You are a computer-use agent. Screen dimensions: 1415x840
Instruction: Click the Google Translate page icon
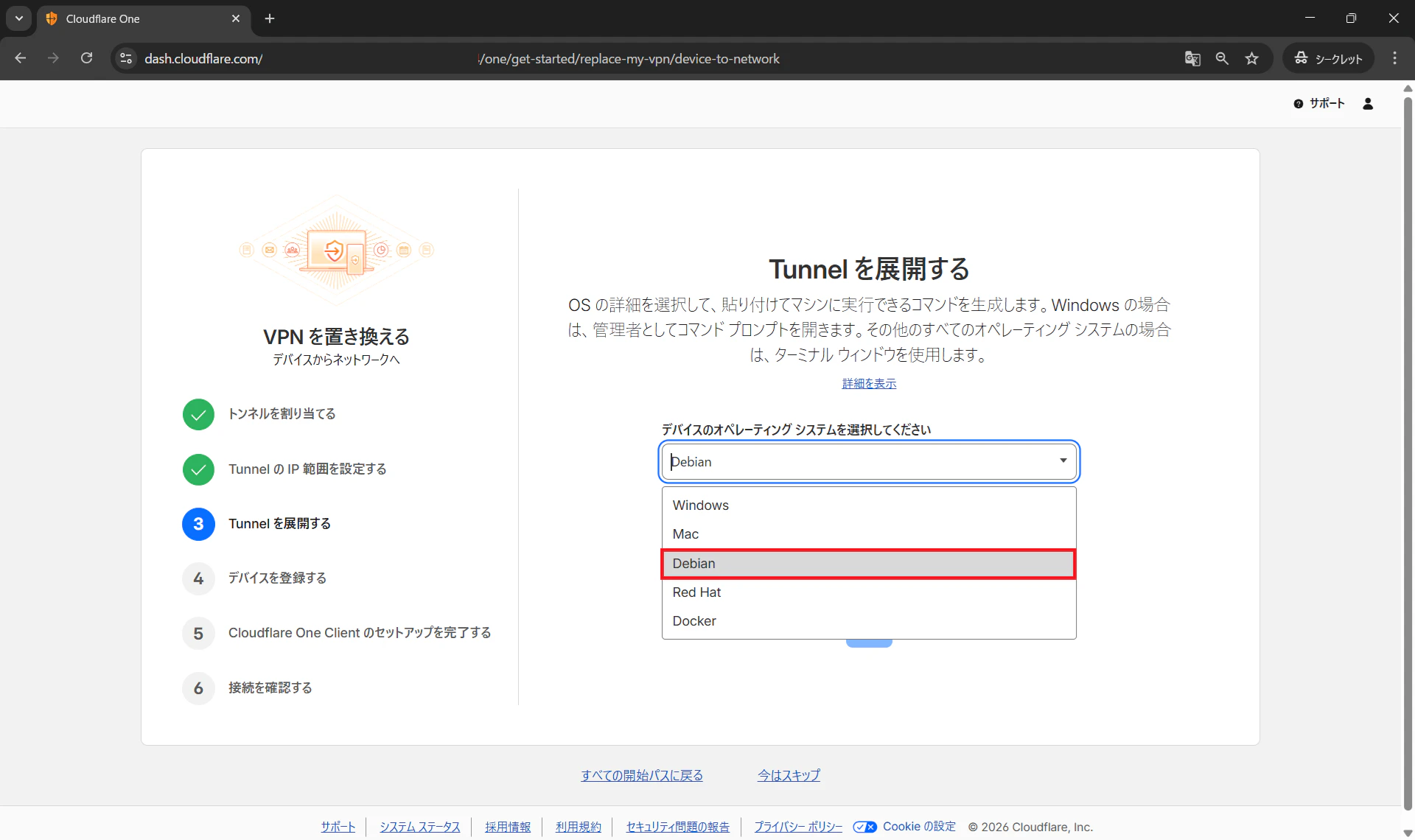[x=1192, y=58]
